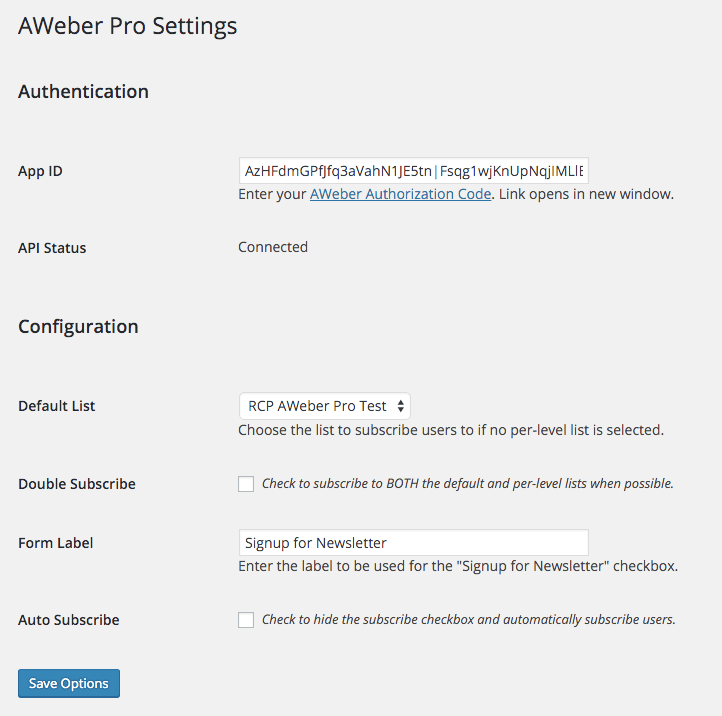This screenshot has height=716, width=722.
Task: Click the API Status label
Action: (x=52, y=248)
